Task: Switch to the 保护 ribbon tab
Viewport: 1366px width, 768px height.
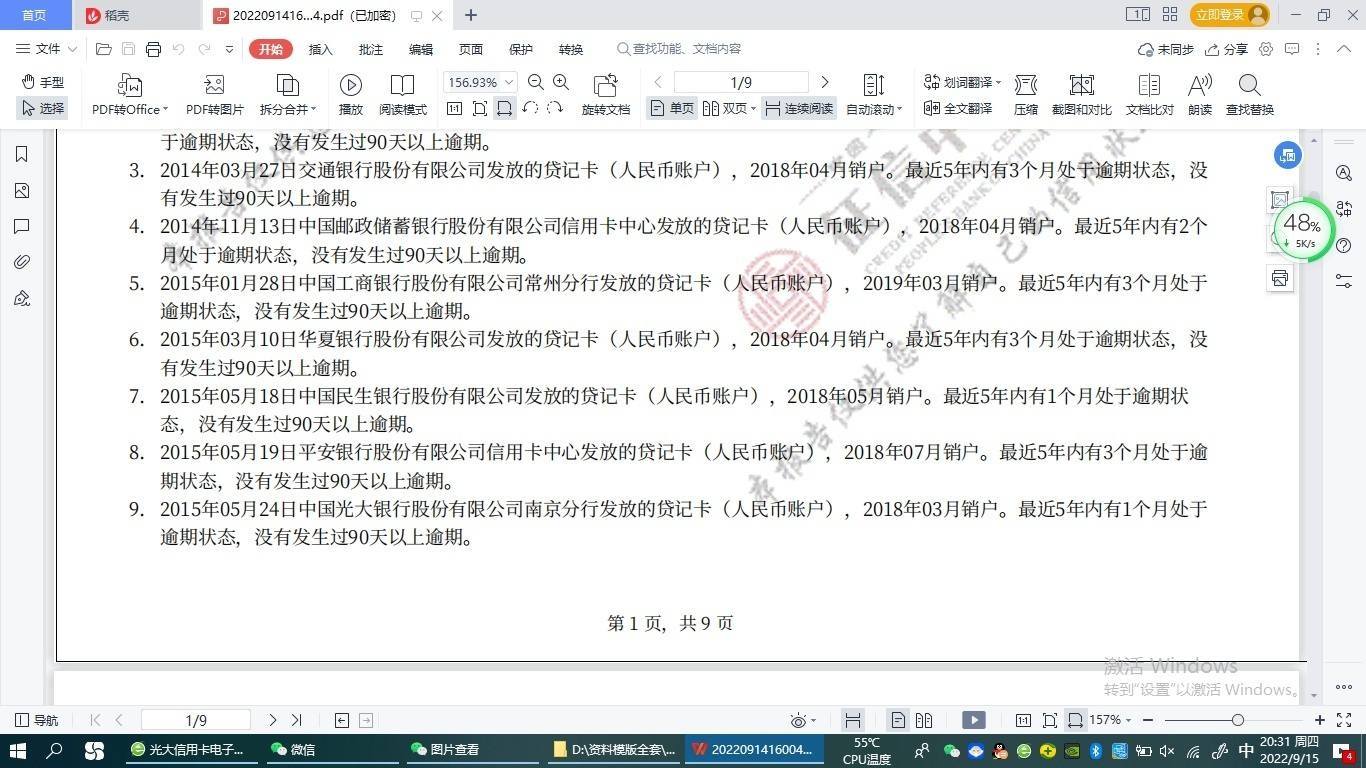Action: pos(520,49)
